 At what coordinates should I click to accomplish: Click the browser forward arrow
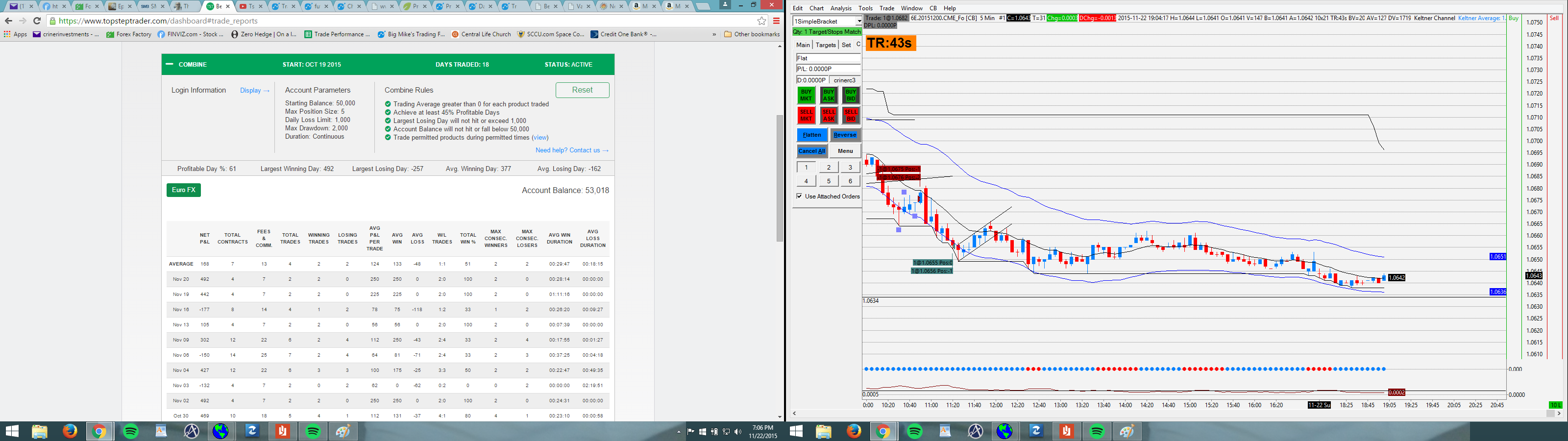(x=23, y=21)
